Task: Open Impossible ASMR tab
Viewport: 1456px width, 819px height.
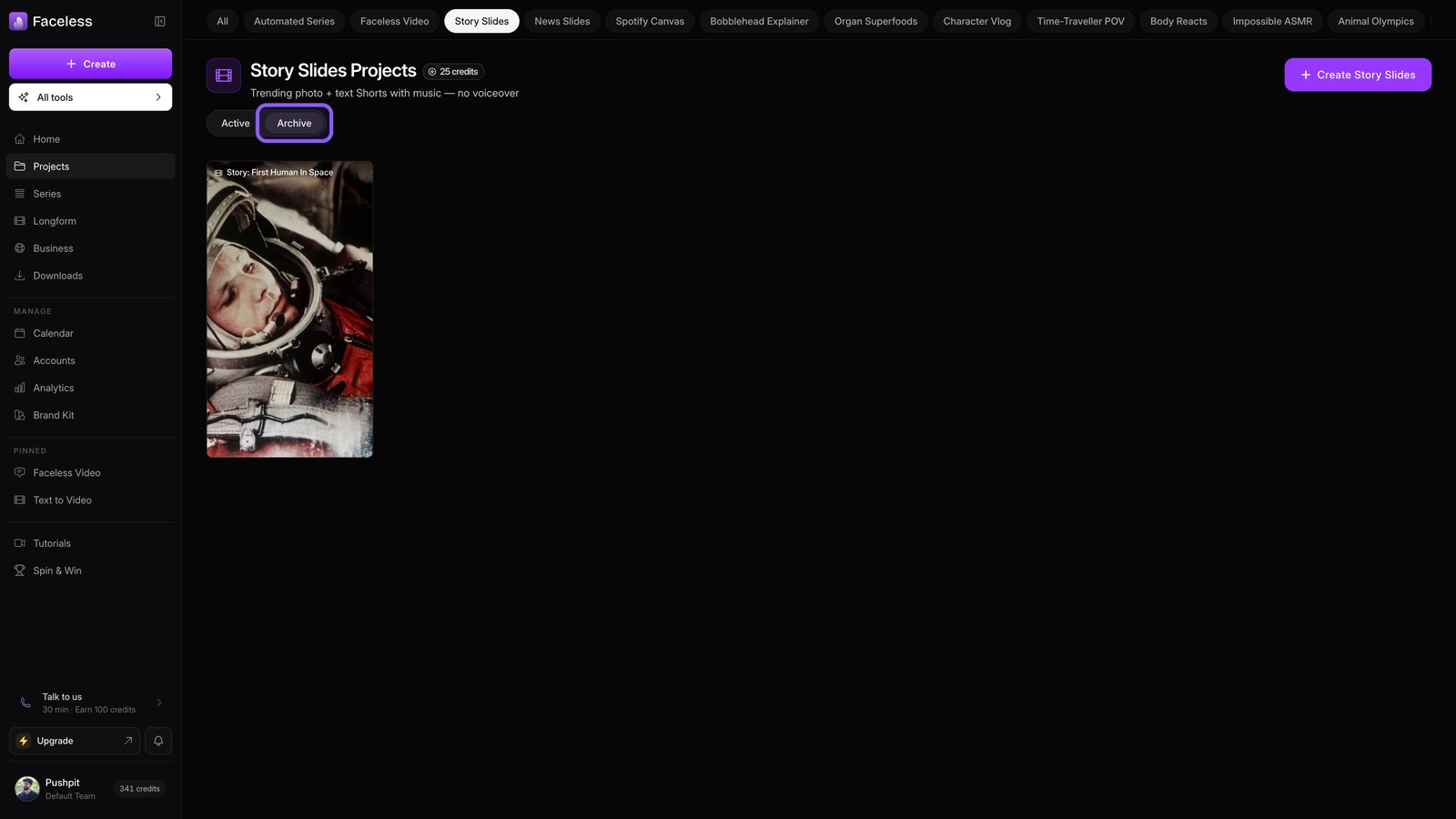Action: click(x=1272, y=21)
